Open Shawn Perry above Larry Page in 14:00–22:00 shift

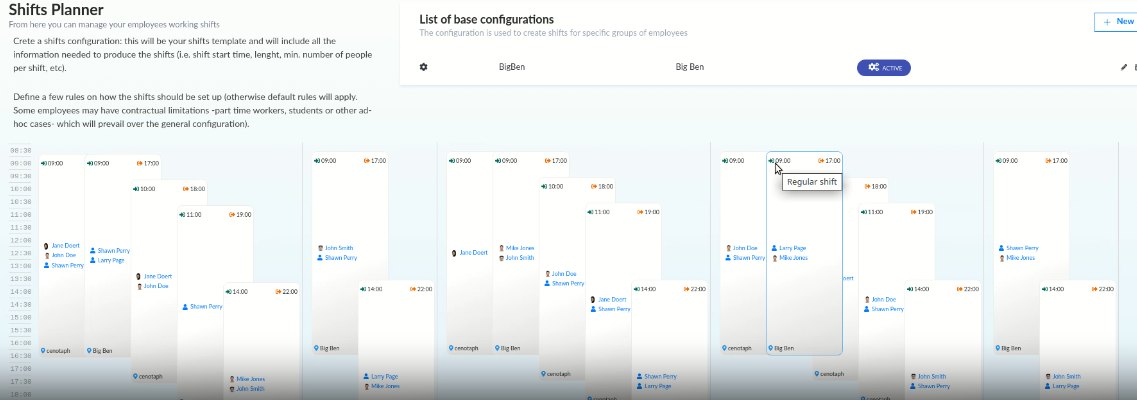[661, 377]
